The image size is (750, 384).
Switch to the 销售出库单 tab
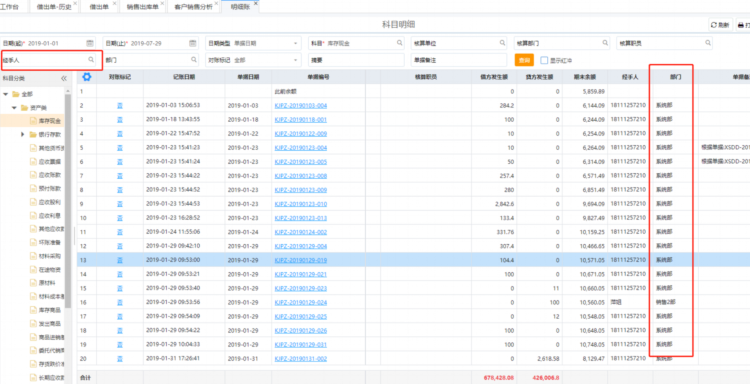coord(143,7)
